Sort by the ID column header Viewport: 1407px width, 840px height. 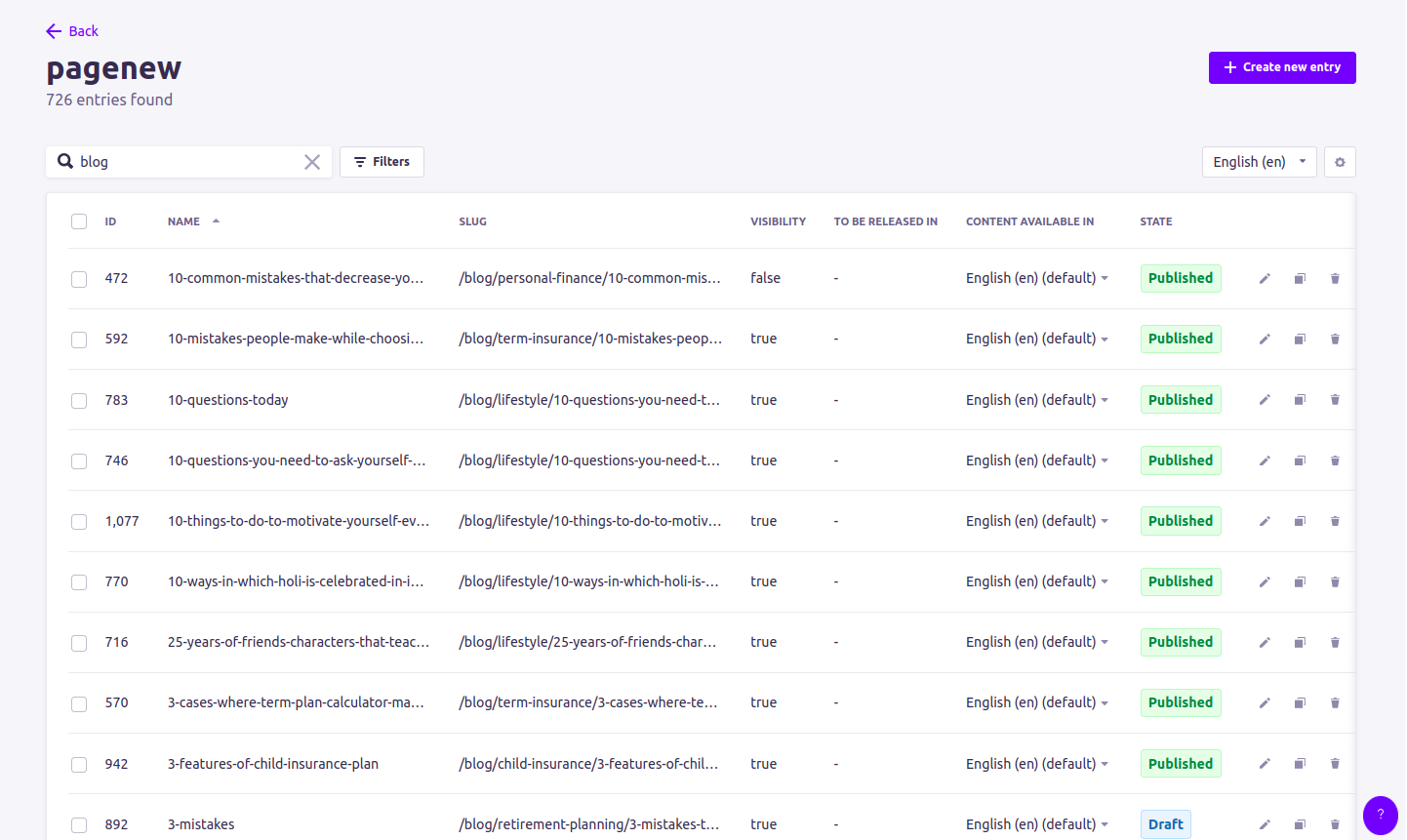[110, 221]
